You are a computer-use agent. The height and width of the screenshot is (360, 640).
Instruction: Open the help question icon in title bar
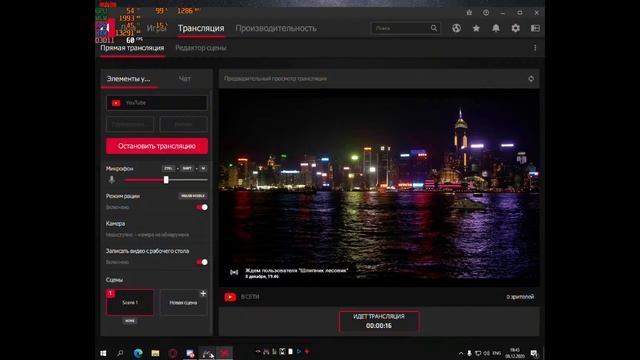(x=486, y=13)
